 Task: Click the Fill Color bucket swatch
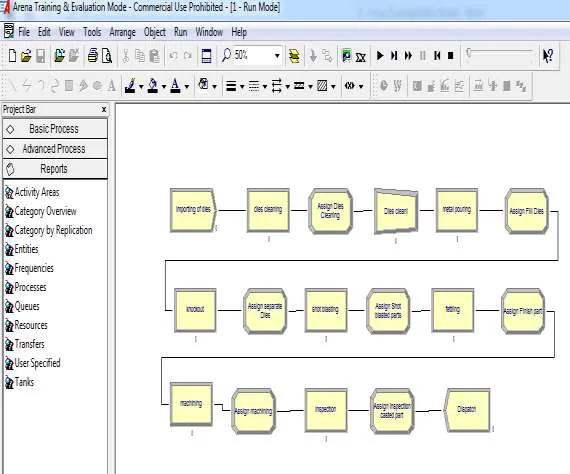click(x=153, y=86)
